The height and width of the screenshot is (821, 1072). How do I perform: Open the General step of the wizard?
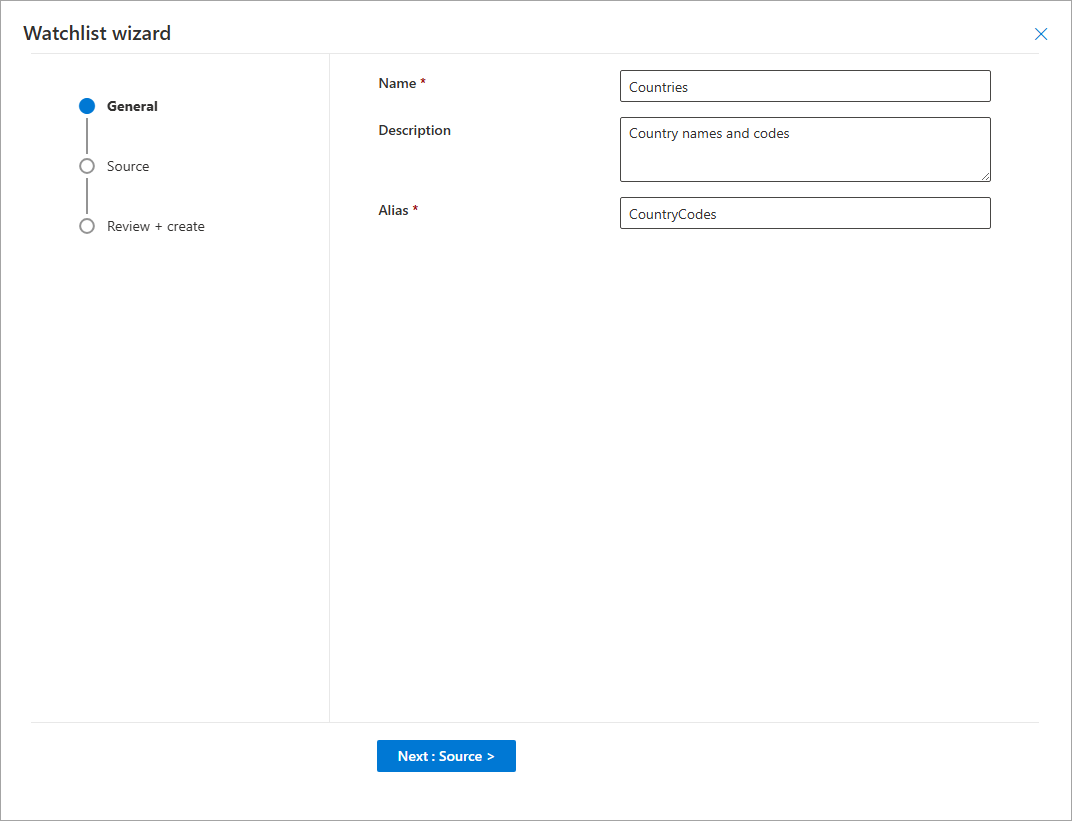tap(132, 106)
